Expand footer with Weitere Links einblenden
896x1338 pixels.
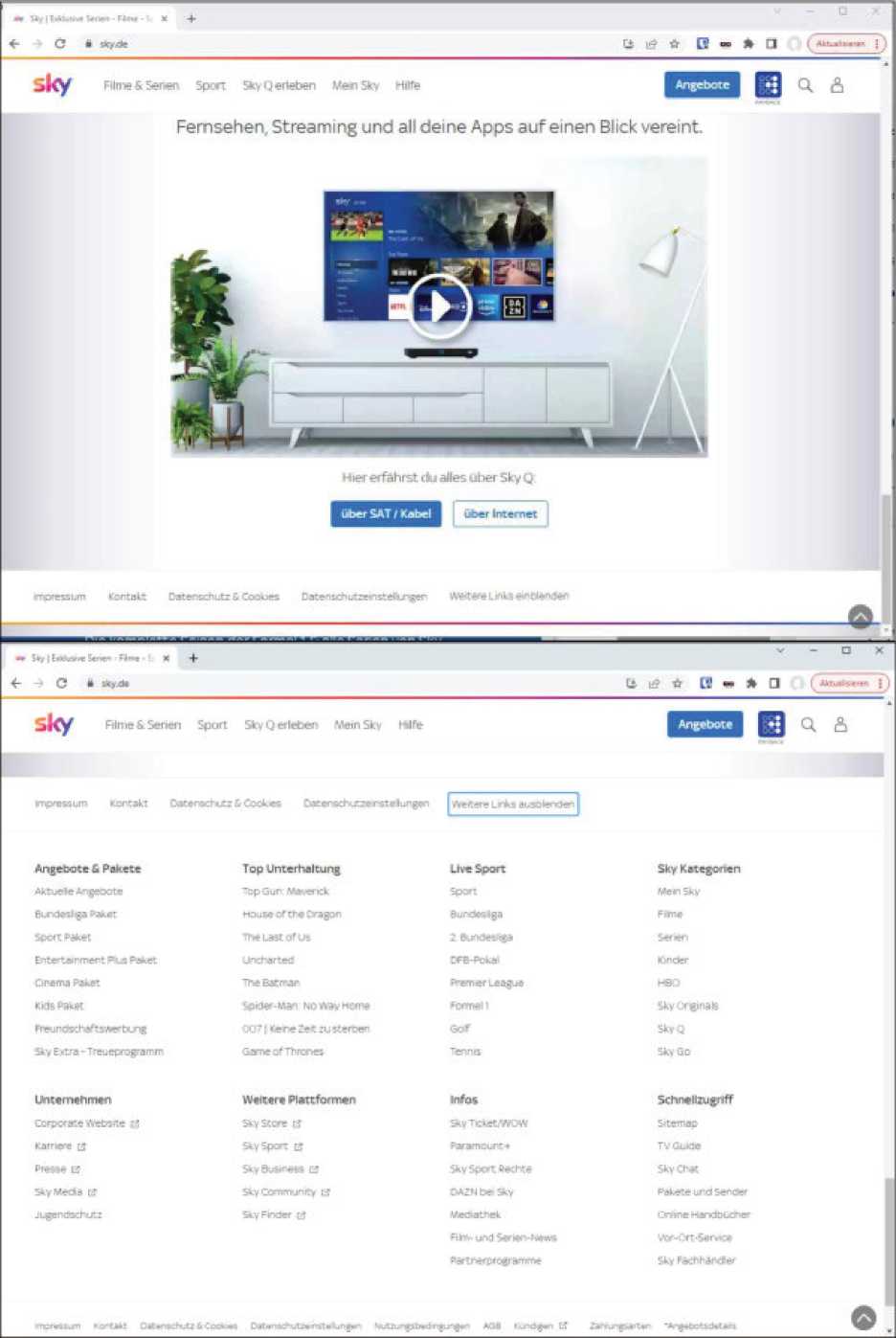click(508, 596)
